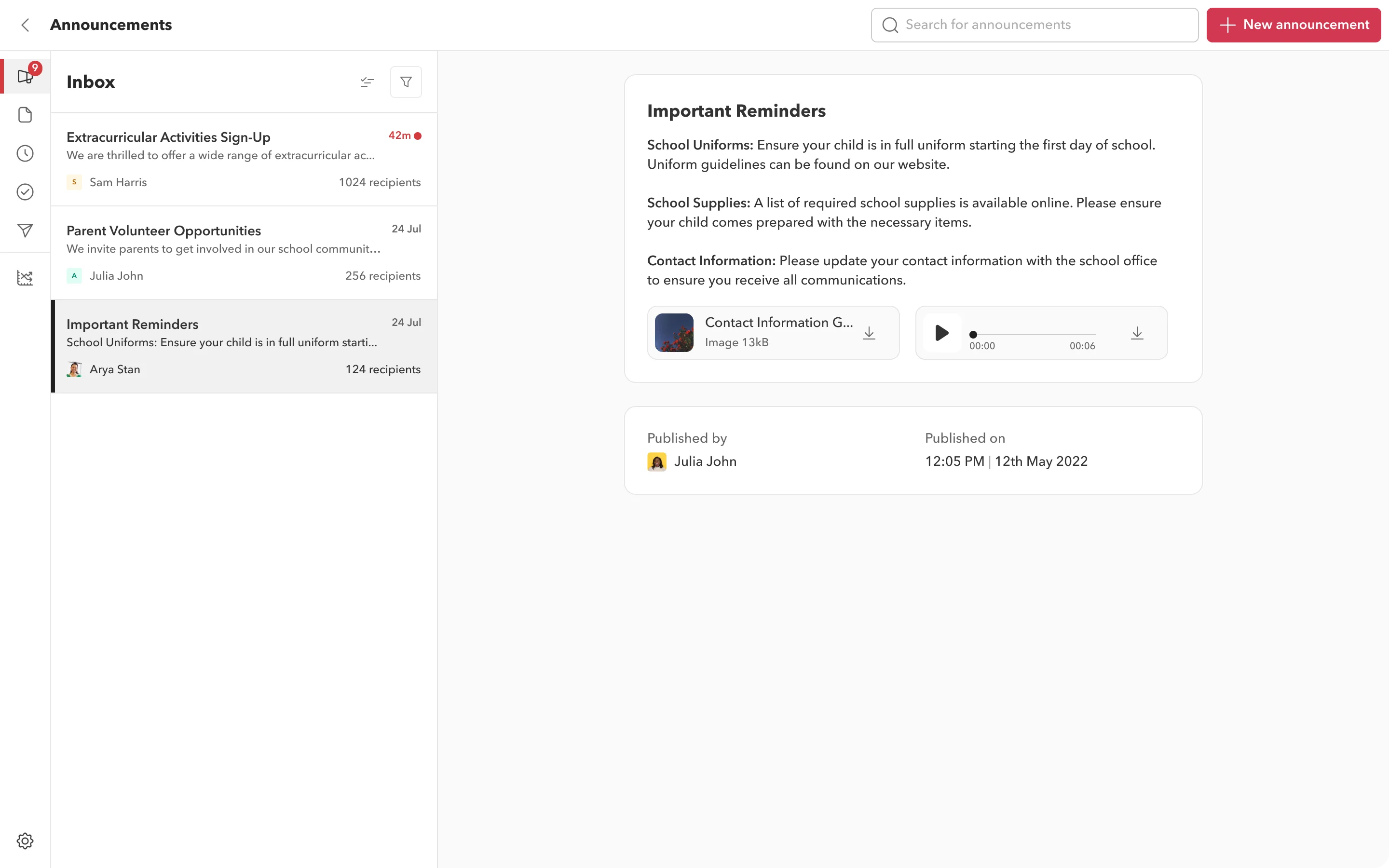Download the Contact Information image attachment
Viewport: 1389px width, 868px height.
click(x=869, y=332)
